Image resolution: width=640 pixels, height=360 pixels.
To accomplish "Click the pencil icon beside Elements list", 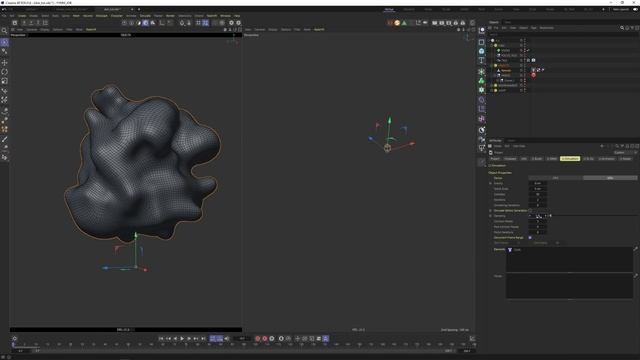I will coord(636,249).
